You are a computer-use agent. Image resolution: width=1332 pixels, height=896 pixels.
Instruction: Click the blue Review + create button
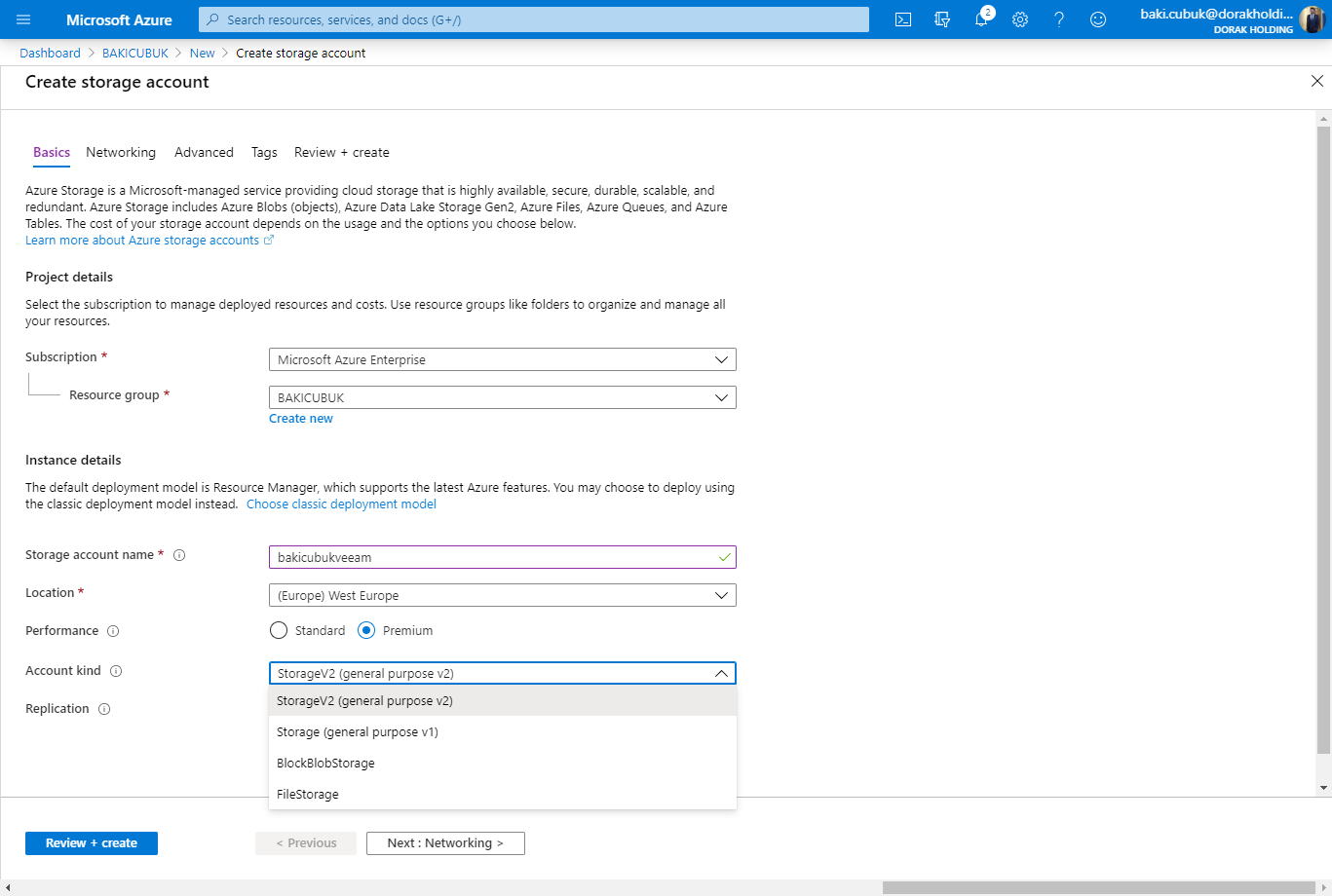pyautogui.click(x=92, y=843)
